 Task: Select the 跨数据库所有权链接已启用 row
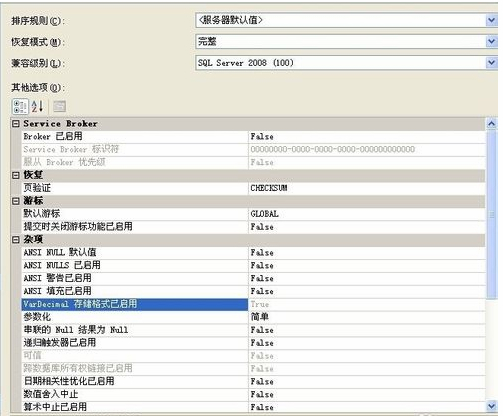pos(135,368)
